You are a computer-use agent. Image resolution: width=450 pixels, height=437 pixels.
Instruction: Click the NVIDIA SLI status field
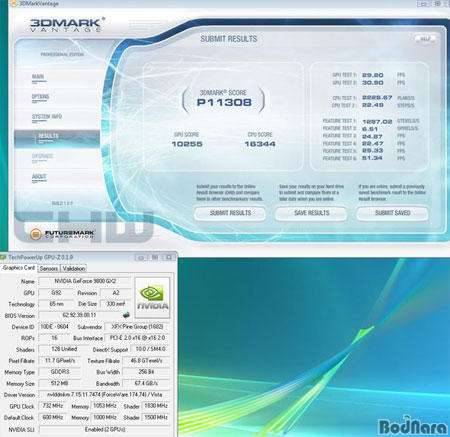click(104, 429)
